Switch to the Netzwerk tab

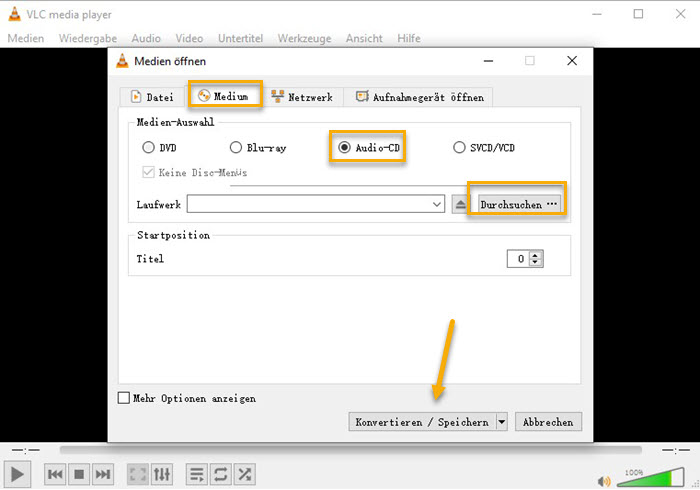pos(302,97)
